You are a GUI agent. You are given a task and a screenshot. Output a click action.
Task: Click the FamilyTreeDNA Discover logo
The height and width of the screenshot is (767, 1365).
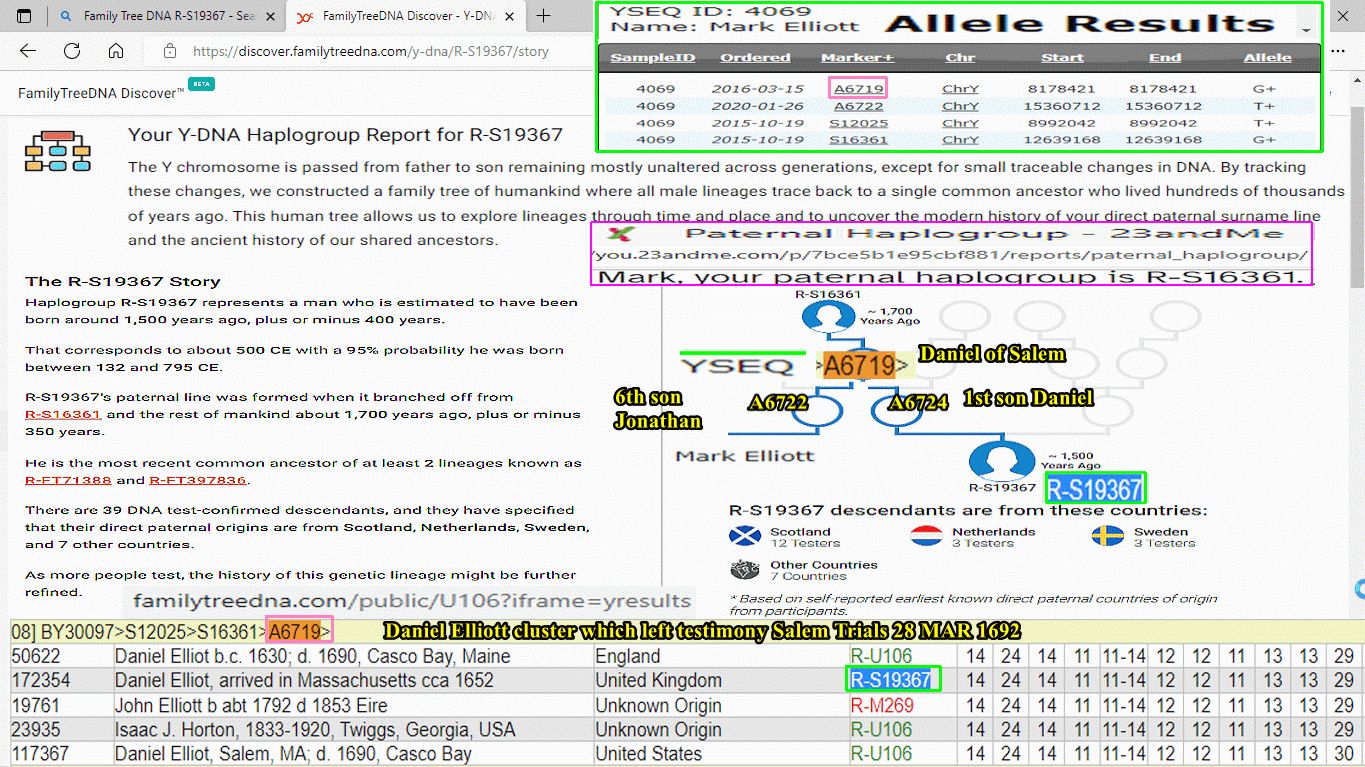click(101, 93)
